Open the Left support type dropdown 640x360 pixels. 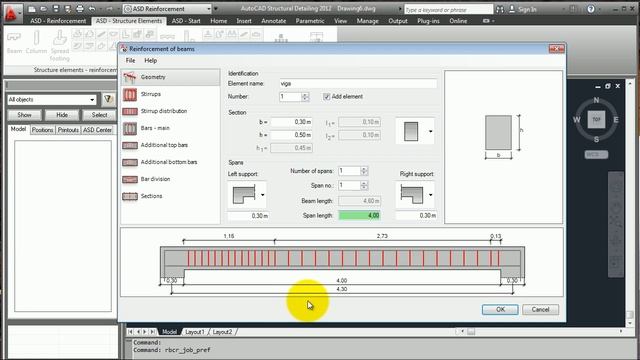coord(262,195)
